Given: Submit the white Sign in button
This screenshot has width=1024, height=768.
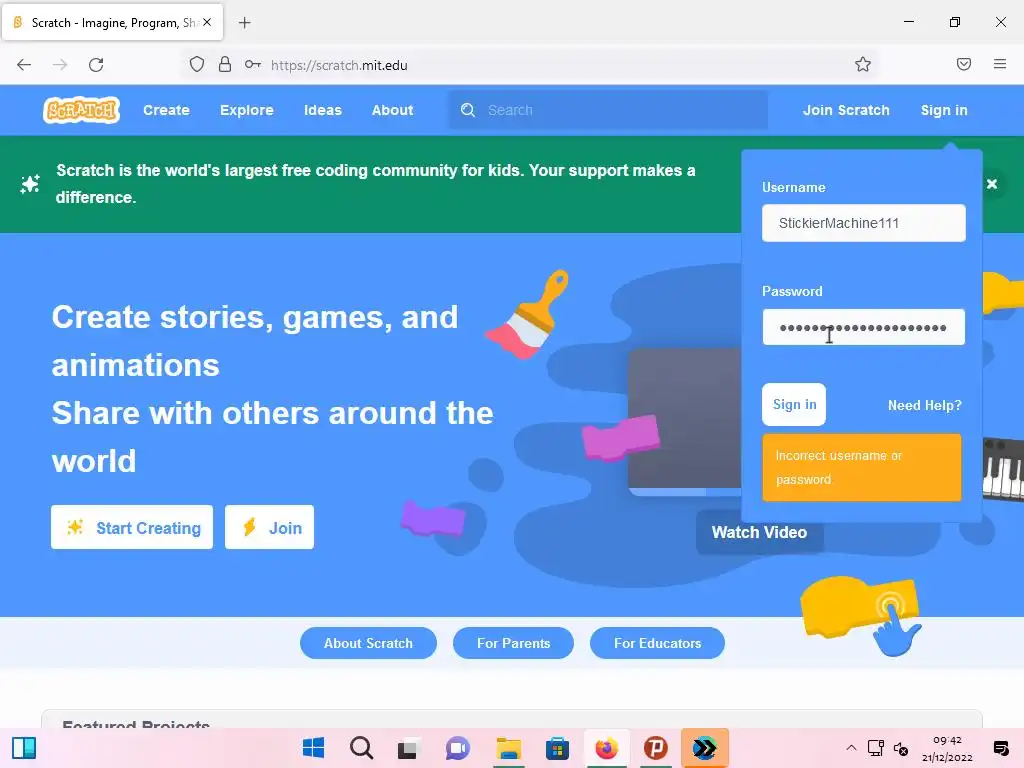Looking at the screenshot, I should (794, 404).
